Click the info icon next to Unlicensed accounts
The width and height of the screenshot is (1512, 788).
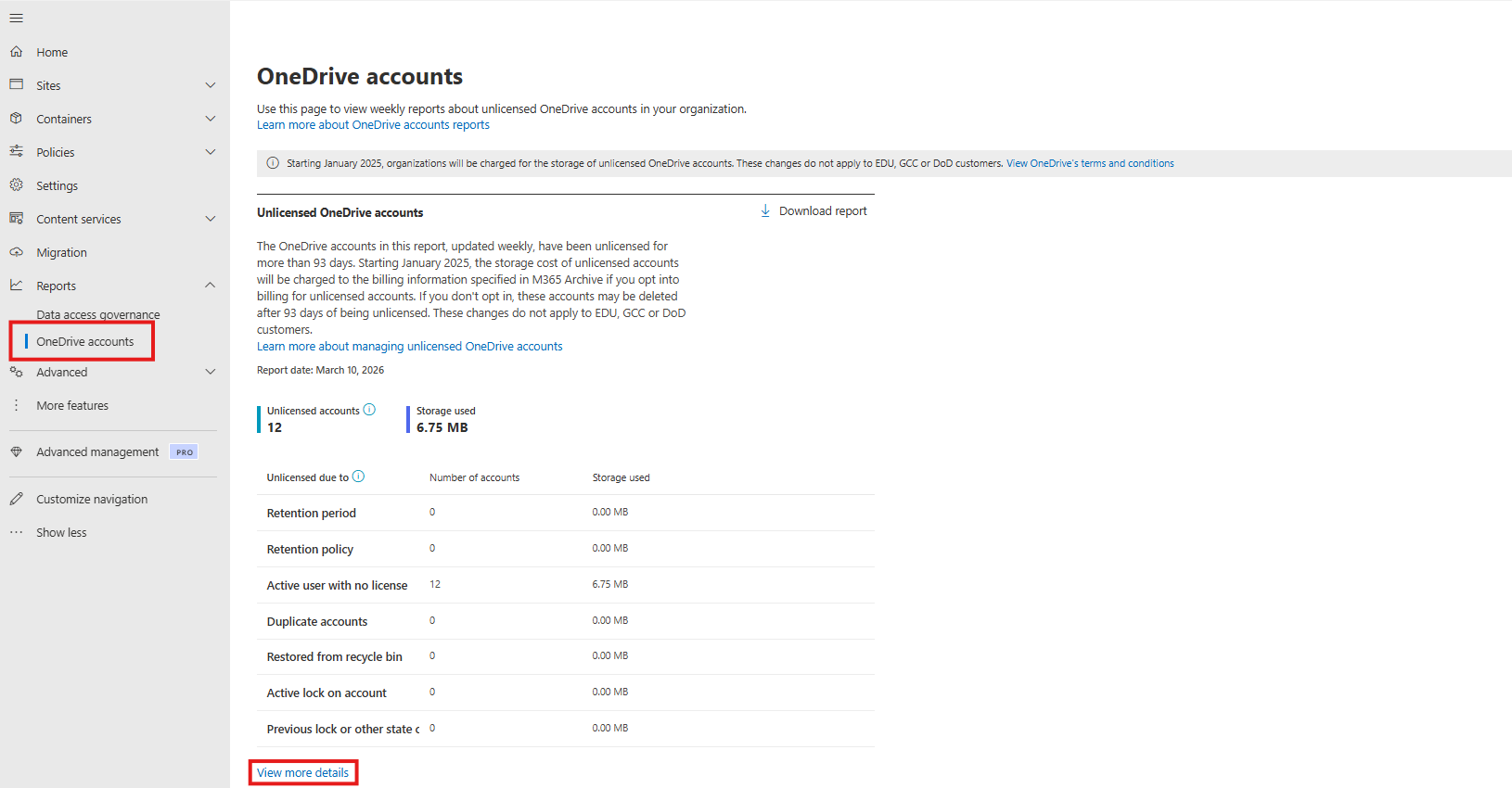[x=369, y=410]
